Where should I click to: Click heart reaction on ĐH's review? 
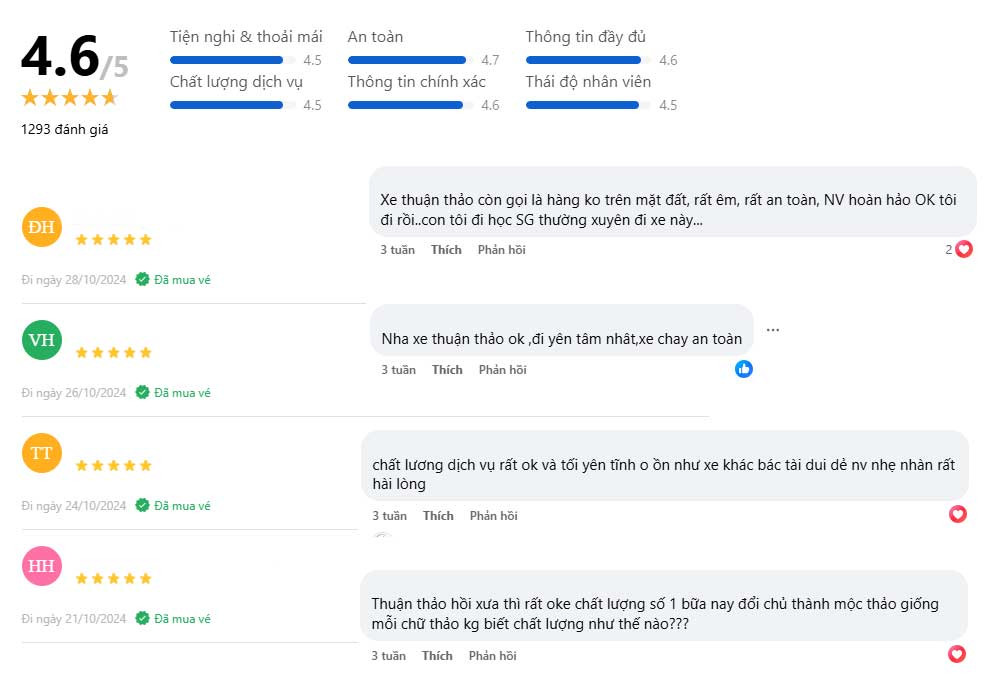tap(964, 249)
